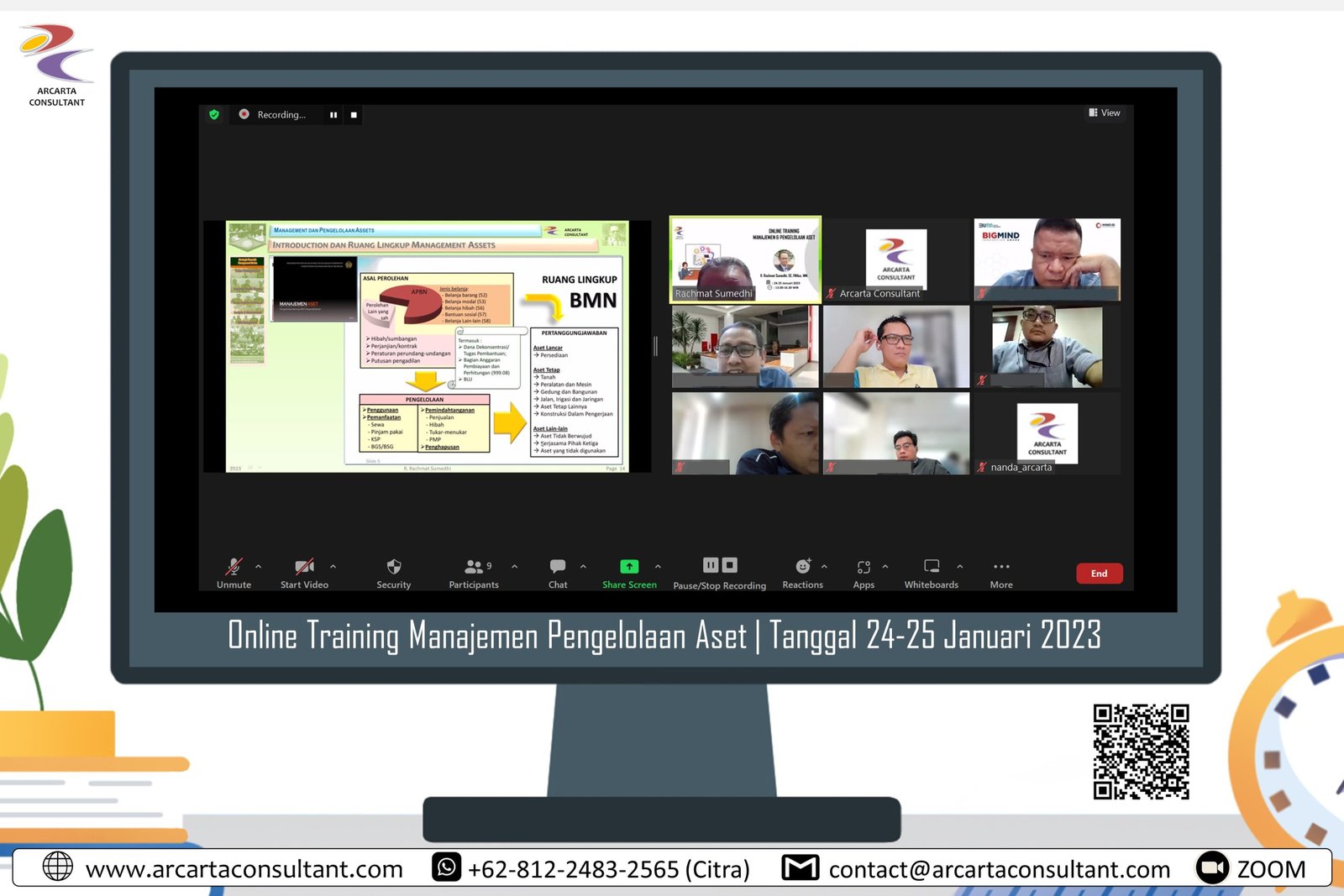Toggle Start Video camera button
1344x896 pixels.
click(304, 567)
